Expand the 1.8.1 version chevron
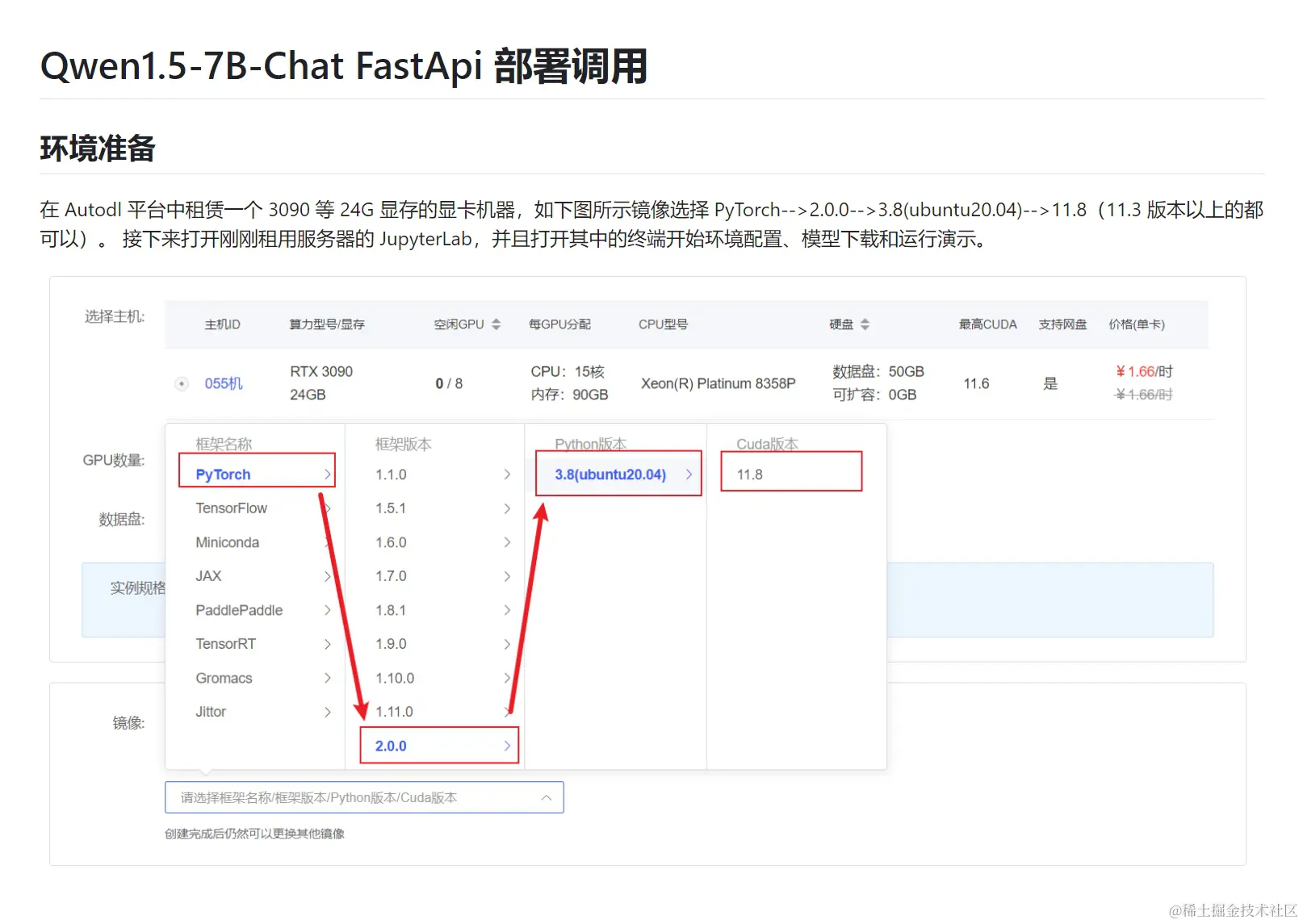Viewport: 1303px width, 924px height. tap(507, 610)
